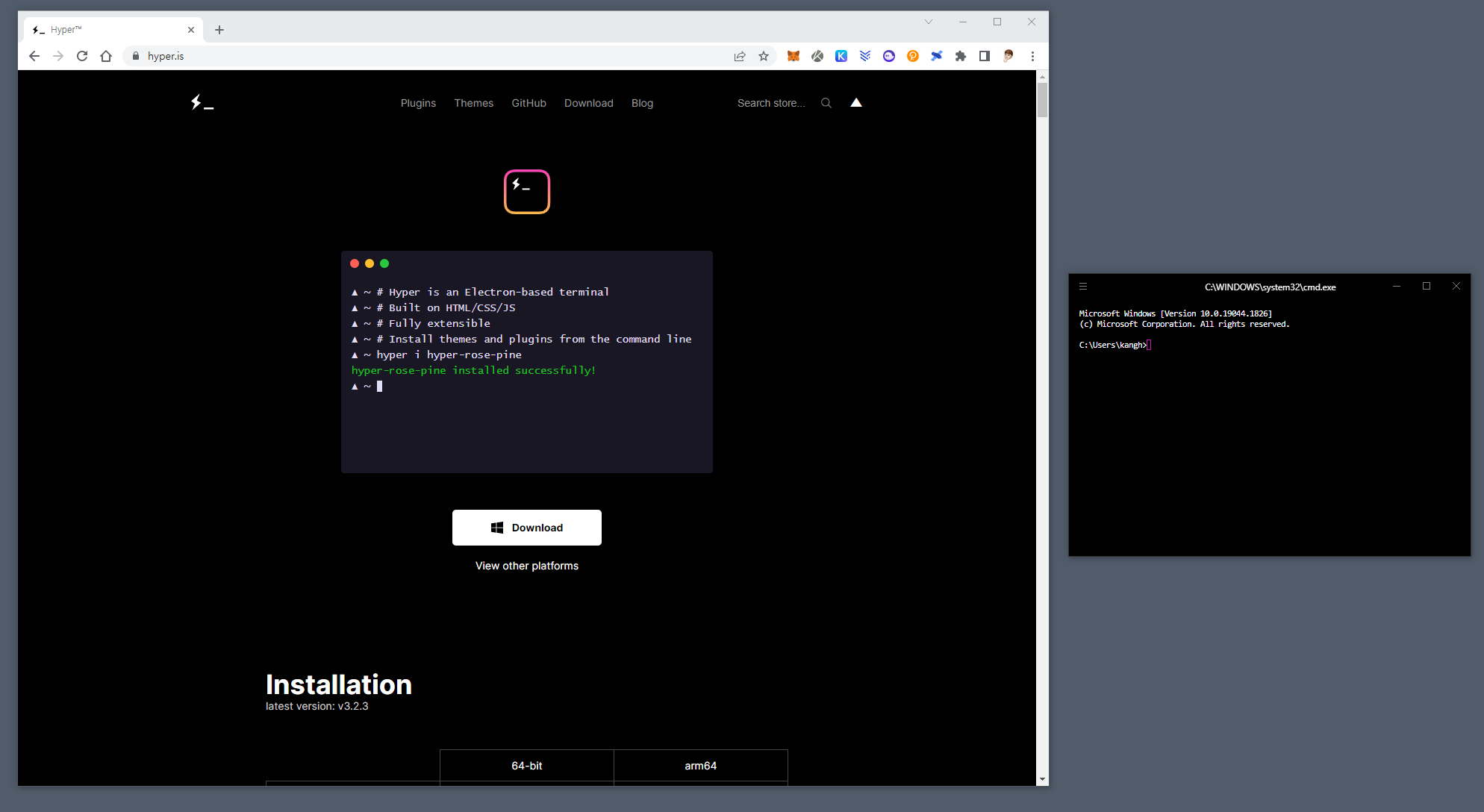The width and height of the screenshot is (1484, 812).
Task: Open the cmd window hamburger menu
Action: coord(1083,287)
